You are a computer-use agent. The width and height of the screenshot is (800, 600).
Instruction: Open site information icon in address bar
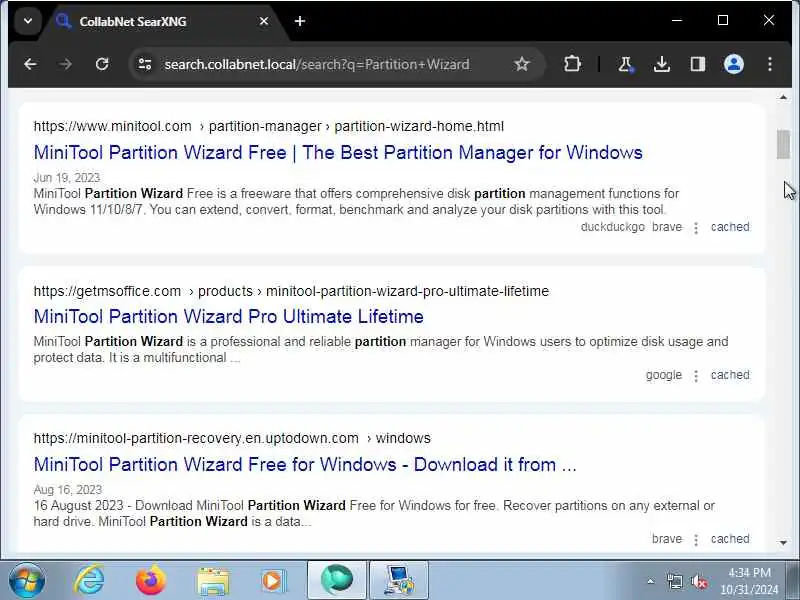pos(145,64)
